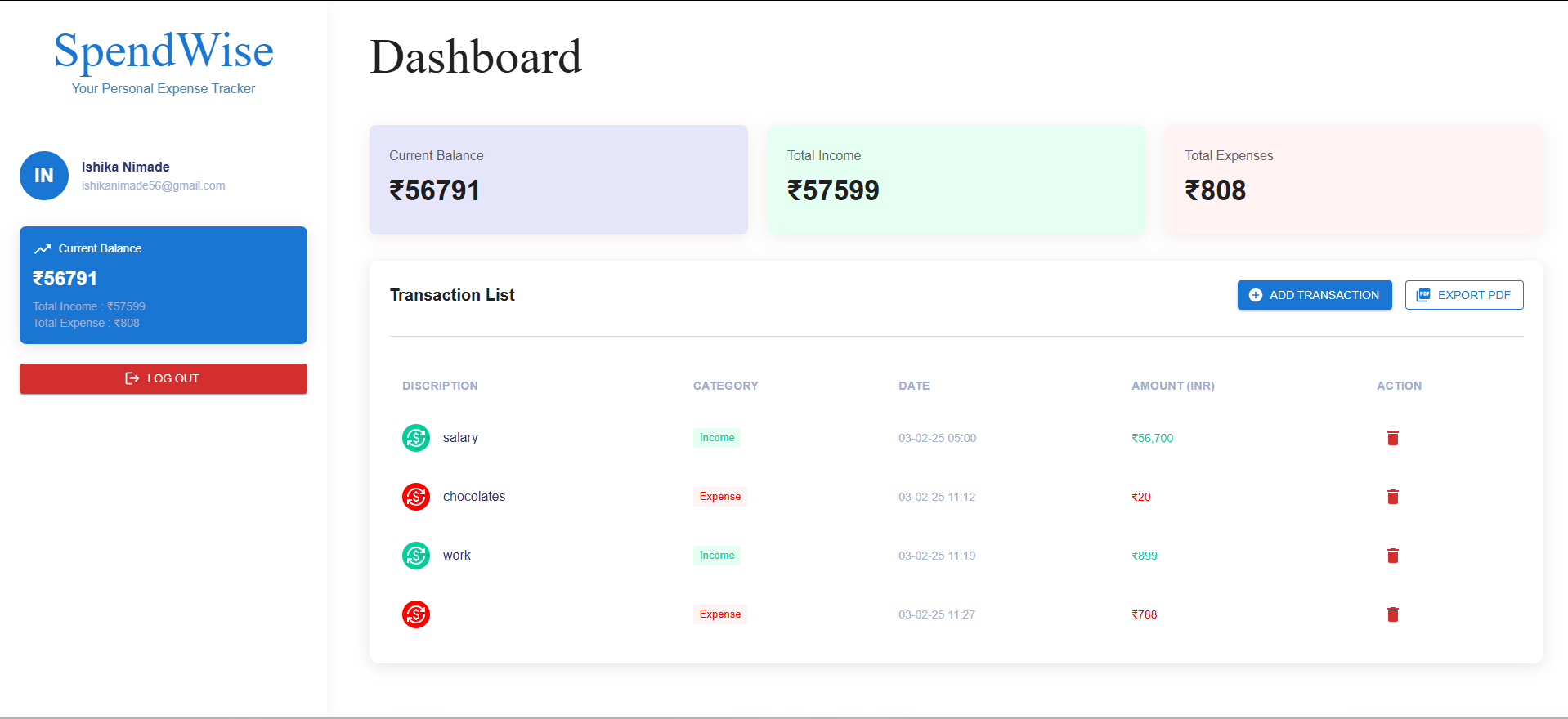Click the red expense icon beside chocolates
Viewport: 1568px width, 719px height.
click(x=416, y=497)
